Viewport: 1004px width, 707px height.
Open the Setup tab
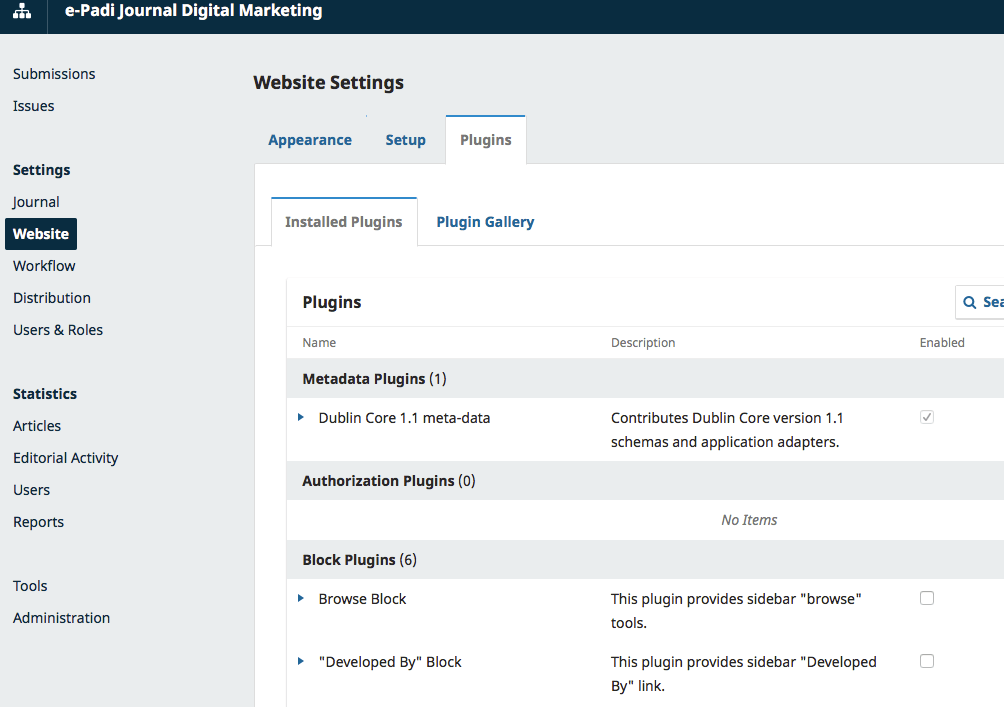point(405,140)
